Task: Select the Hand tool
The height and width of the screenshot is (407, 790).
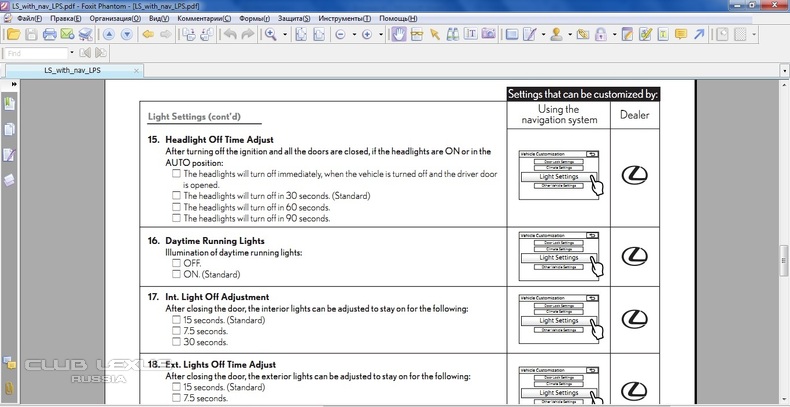Action: 399,34
